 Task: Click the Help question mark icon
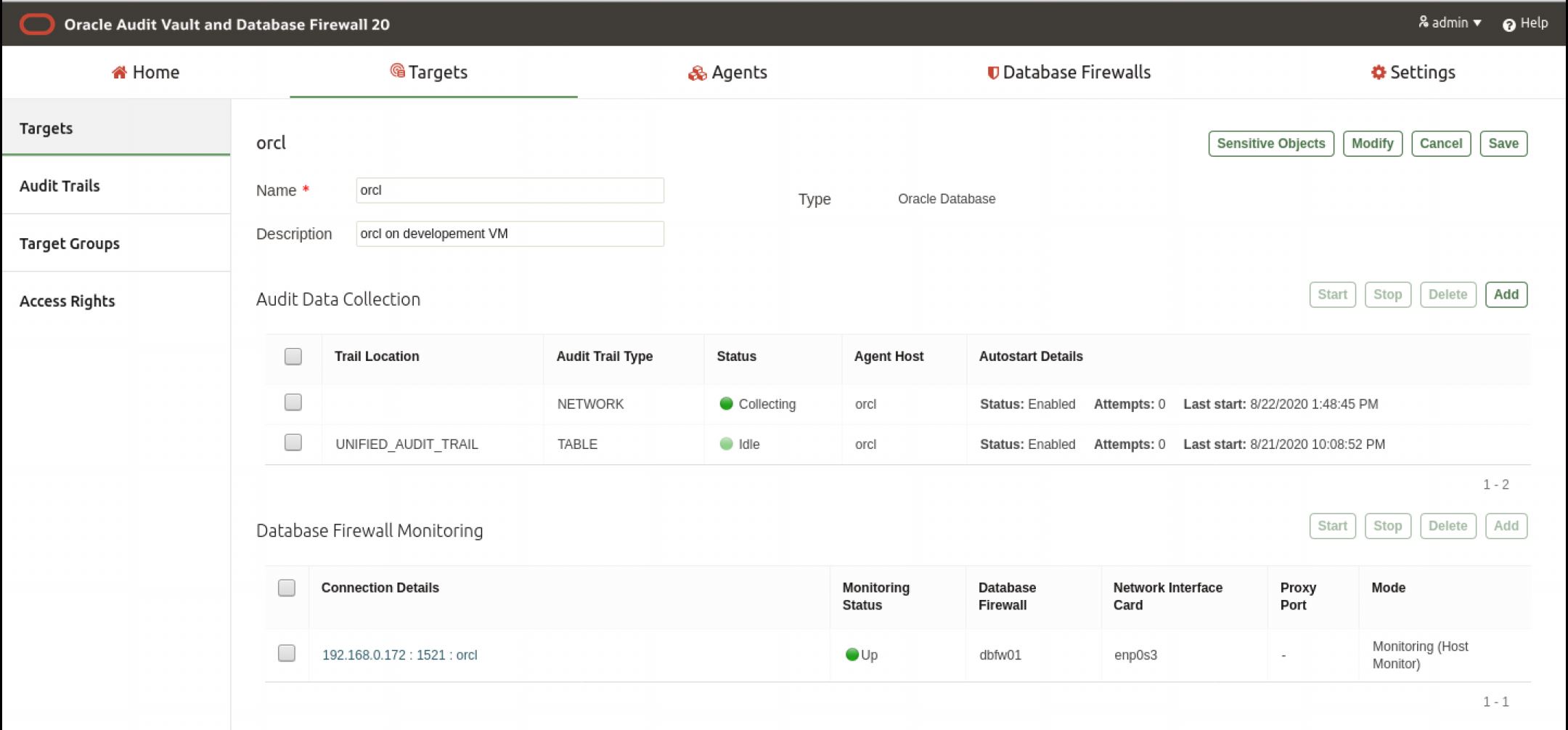point(1509,25)
